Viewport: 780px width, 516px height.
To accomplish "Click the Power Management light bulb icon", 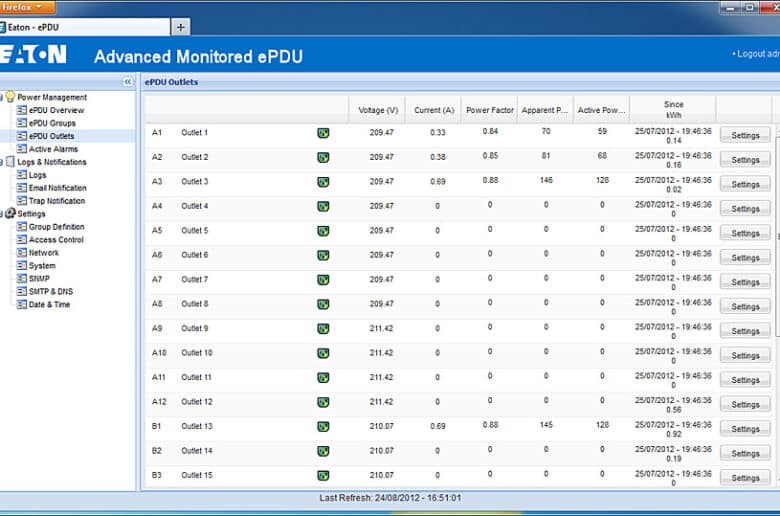I will pos(10,97).
